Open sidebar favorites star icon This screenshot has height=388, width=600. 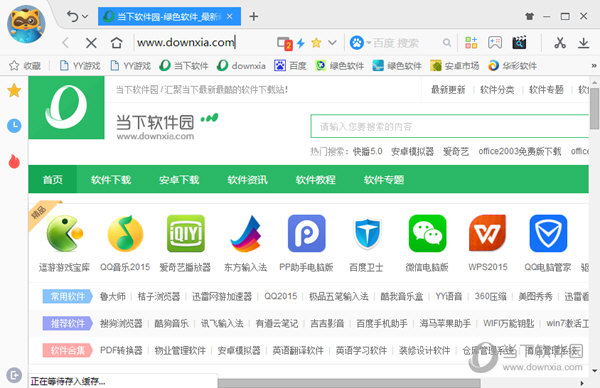click(x=14, y=91)
